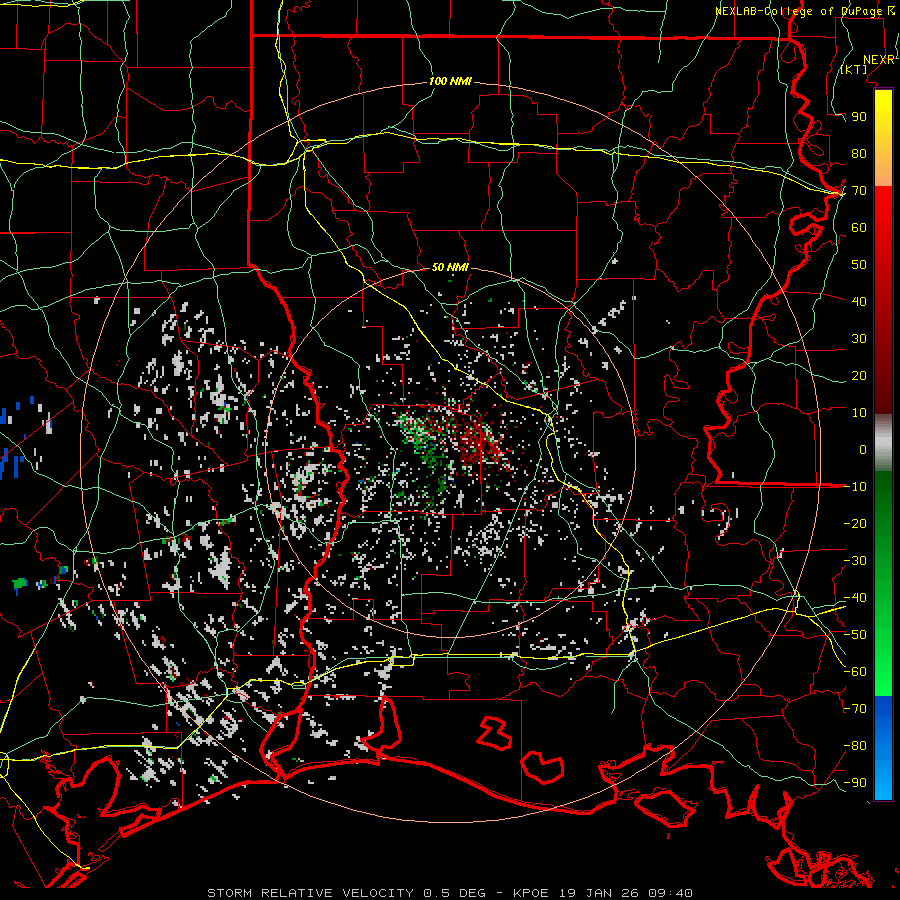Select the 30 value on the velocity scale

point(859,339)
